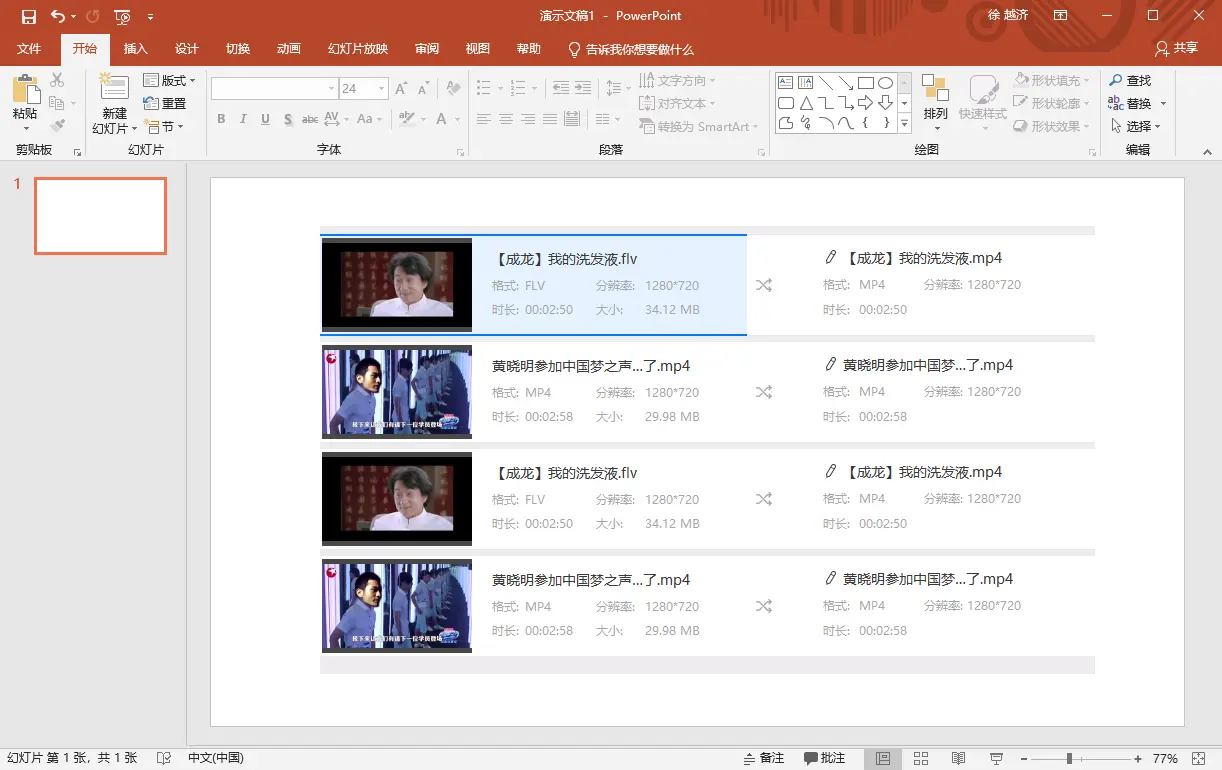Screen dimensions: 1222x770
Task: Open the font name combo box dropdown
Action: (331, 89)
